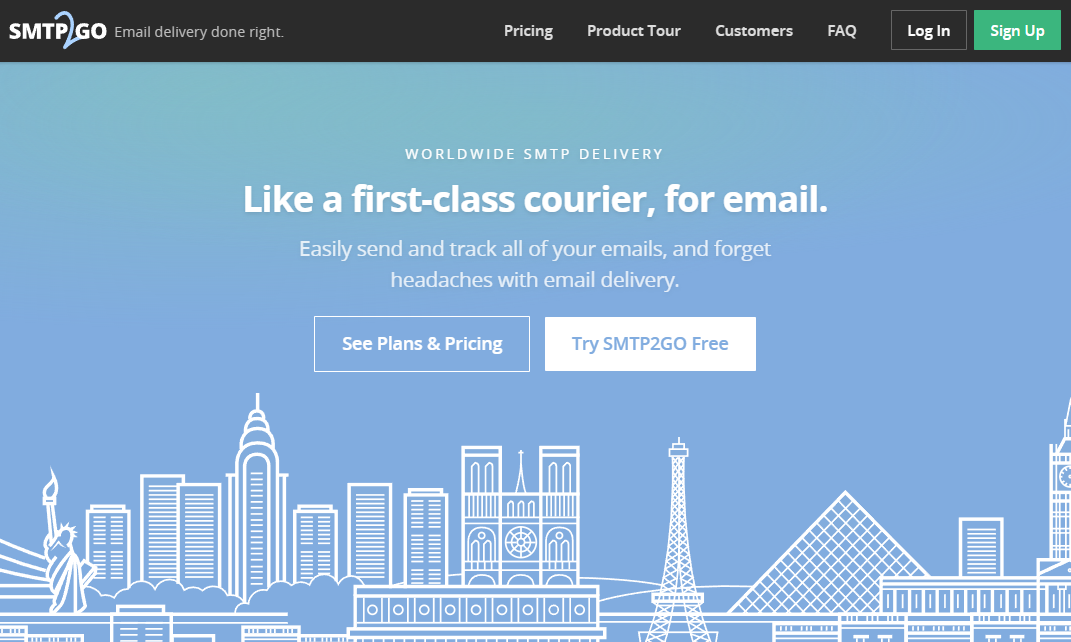The width and height of the screenshot is (1071, 642).
Task: Click the Worldwide SMTP Delivery subtitle
Action: coord(534,154)
